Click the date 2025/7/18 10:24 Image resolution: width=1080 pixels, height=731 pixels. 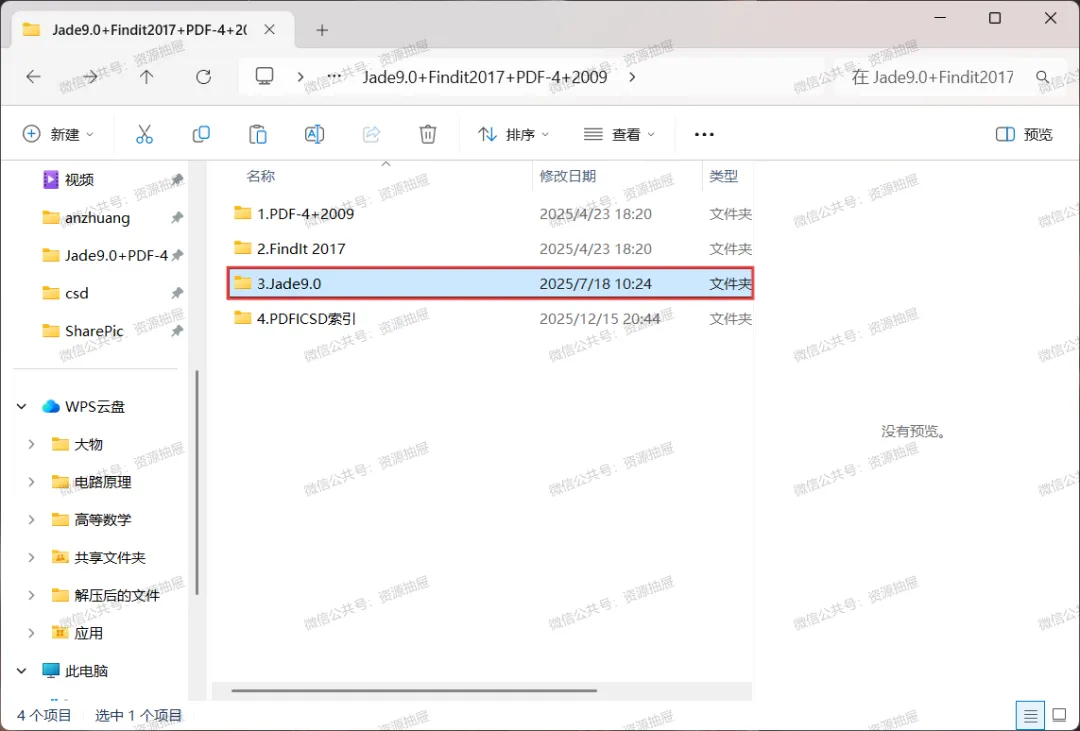point(595,284)
